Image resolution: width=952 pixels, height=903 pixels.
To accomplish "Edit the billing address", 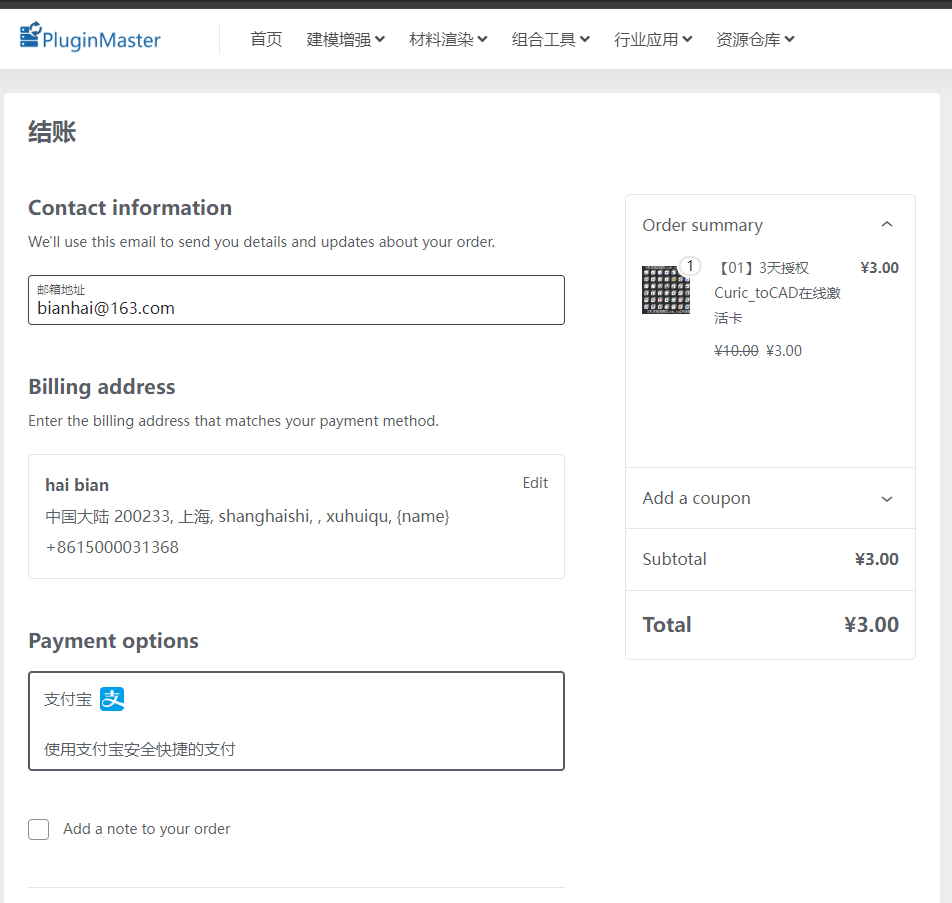I will pos(535,483).
